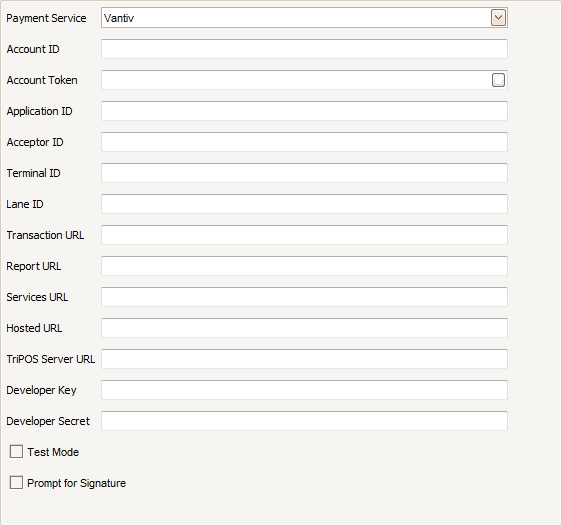
Task: Click the Lane ID input field
Action: (x=304, y=204)
